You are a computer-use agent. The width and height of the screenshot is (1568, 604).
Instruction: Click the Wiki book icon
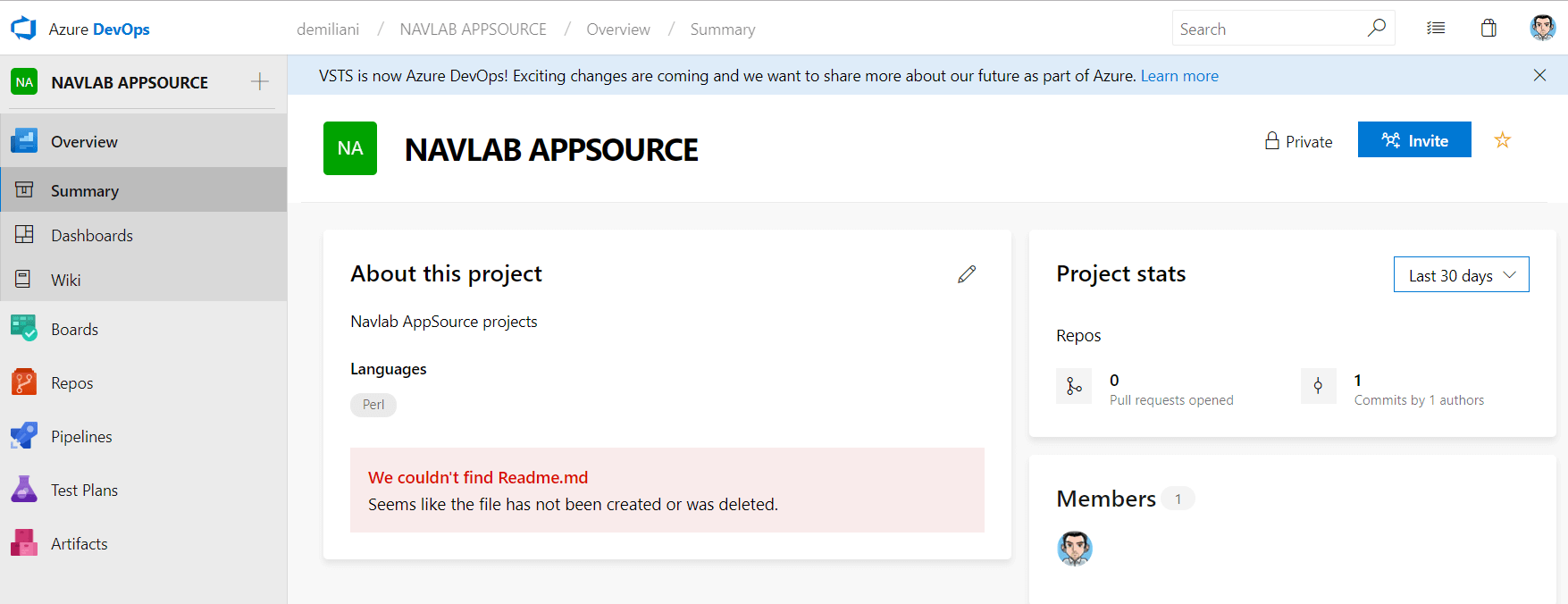24,279
